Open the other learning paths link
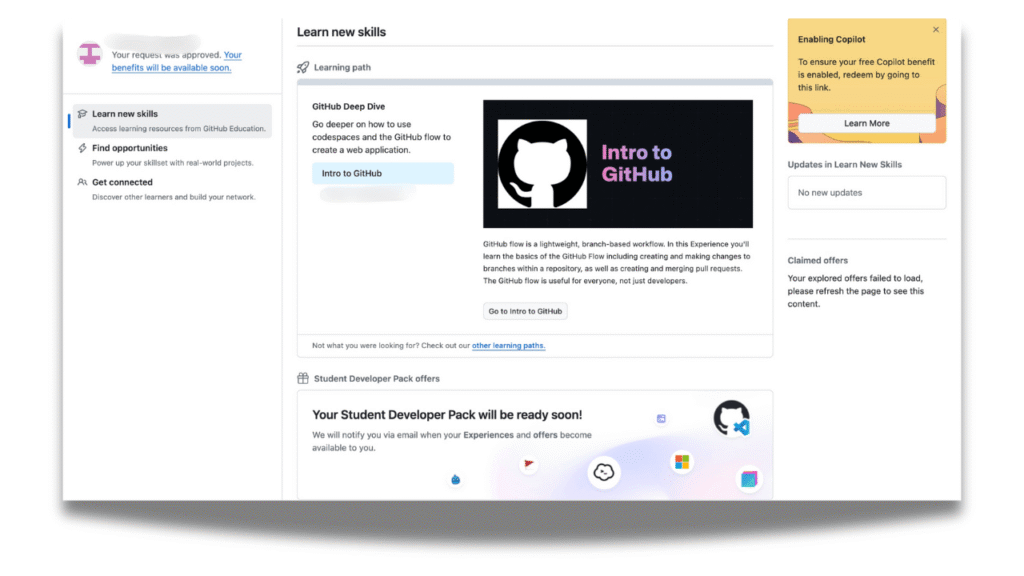 point(508,345)
